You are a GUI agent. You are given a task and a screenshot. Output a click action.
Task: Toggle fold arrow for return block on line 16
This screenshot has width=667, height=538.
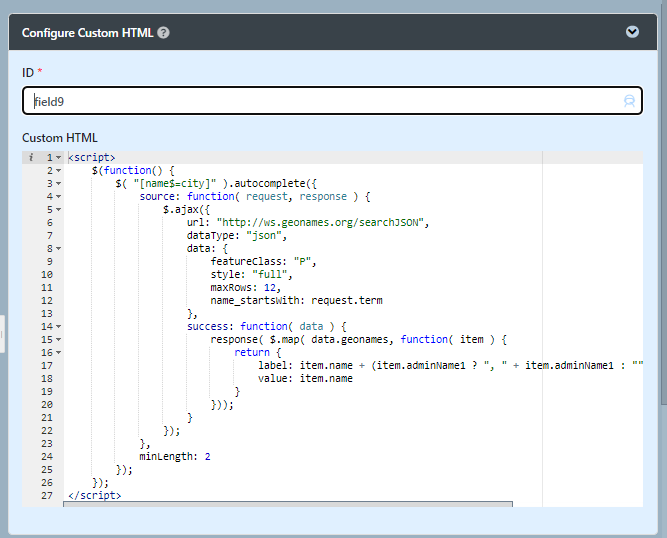click(59, 353)
